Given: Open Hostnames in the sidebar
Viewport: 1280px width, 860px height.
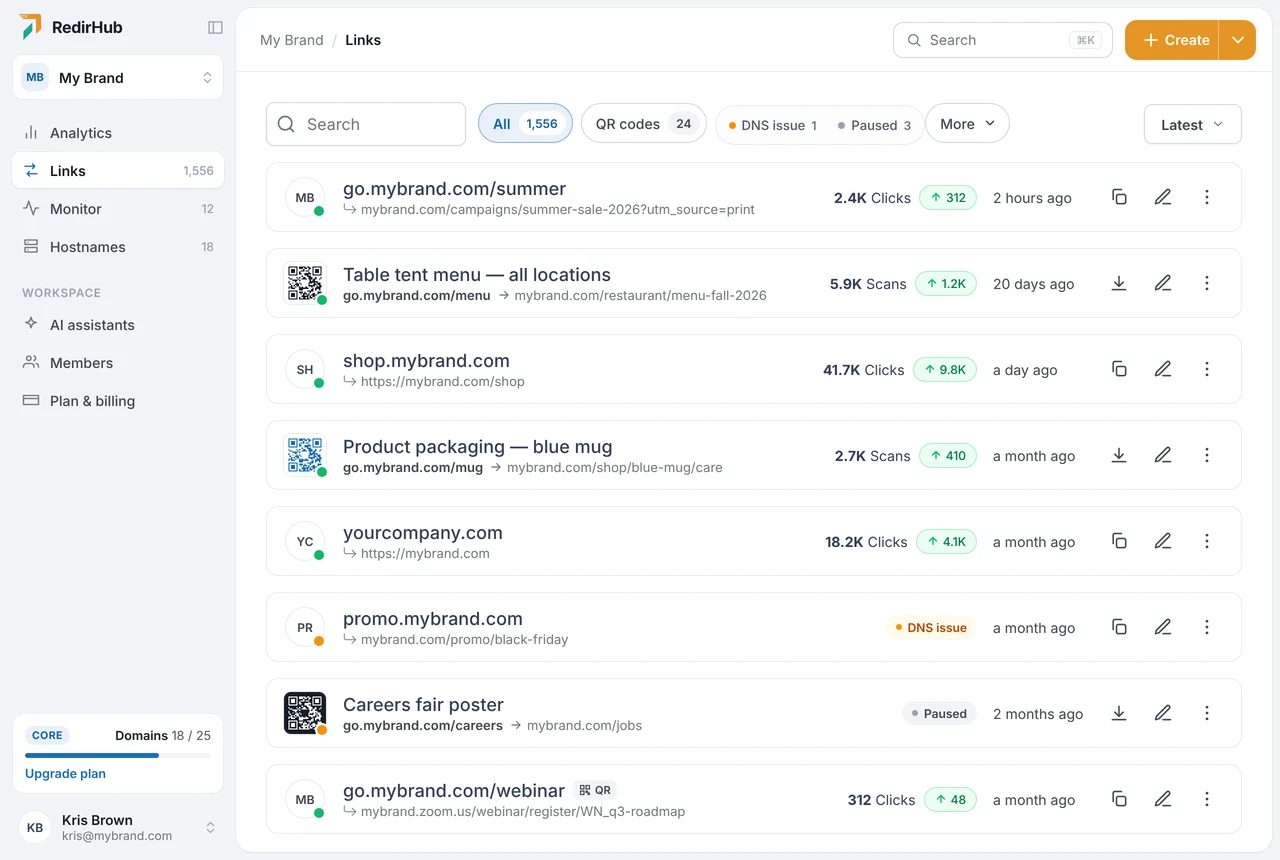Looking at the screenshot, I should (118, 246).
